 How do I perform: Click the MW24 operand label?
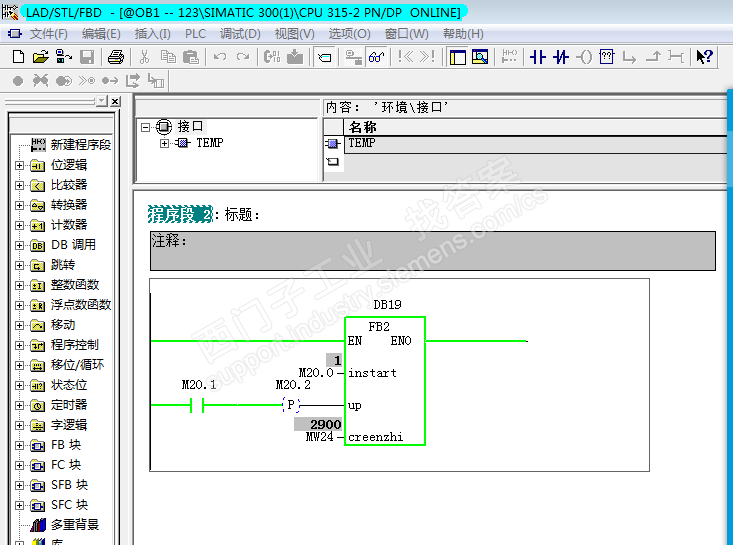tap(319, 437)
